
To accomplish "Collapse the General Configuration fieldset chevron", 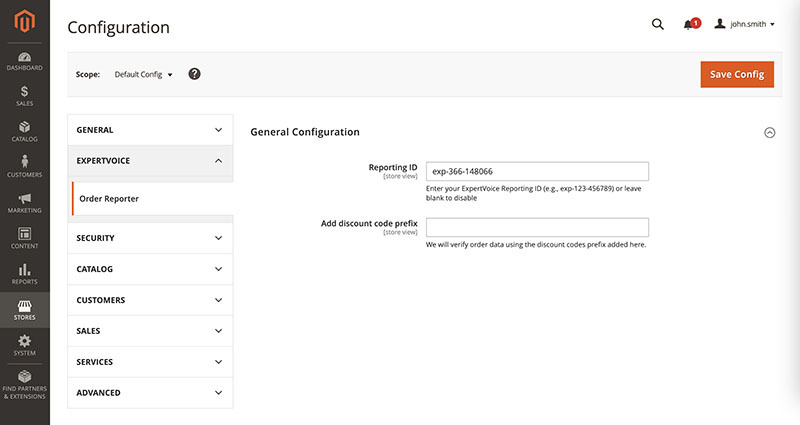I will 769,133.
